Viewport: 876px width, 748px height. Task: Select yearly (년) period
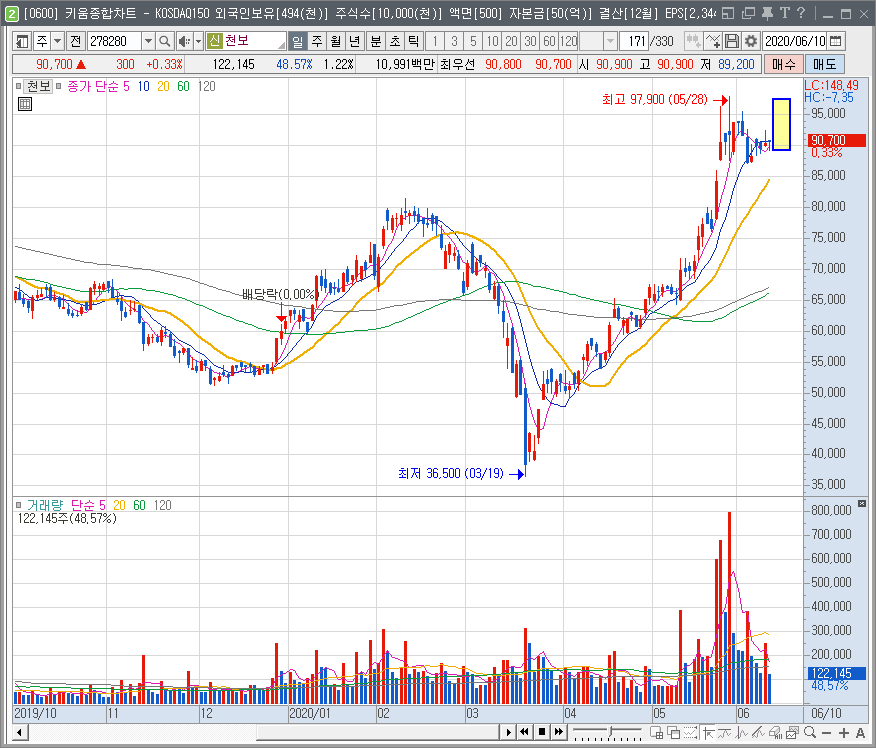[x=354, y=41]
